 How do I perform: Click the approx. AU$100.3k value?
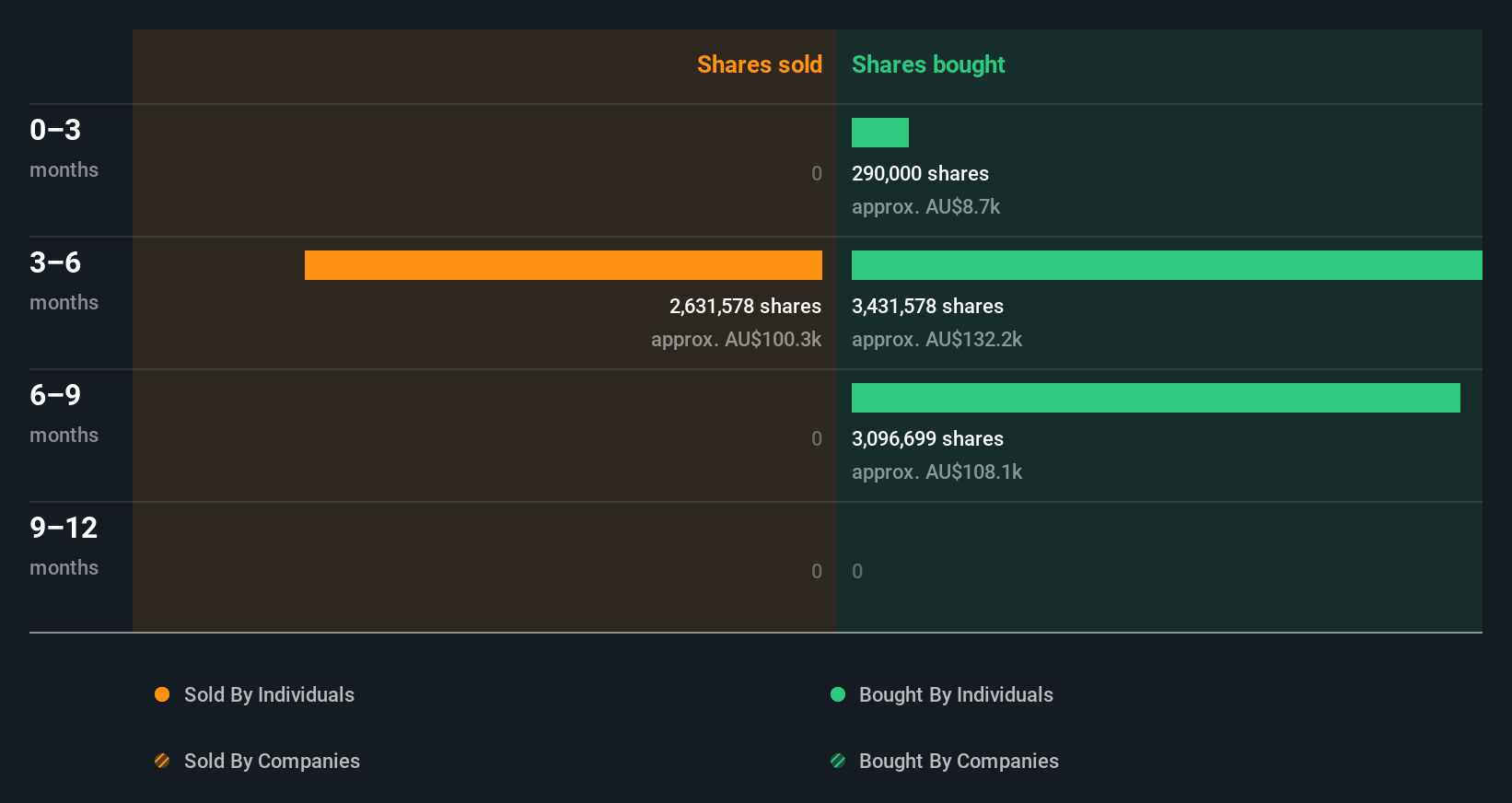pos(736,339)
